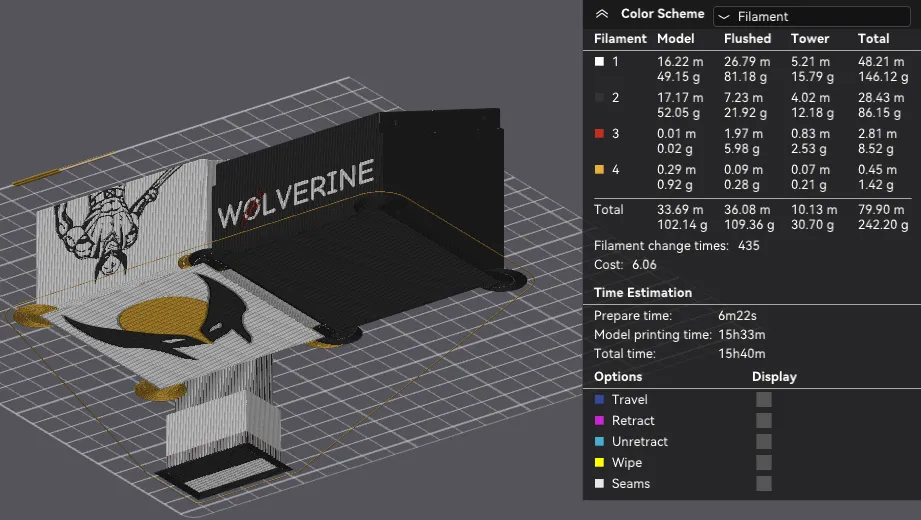Toggle Retract display checkbox
The image size is (921, 520).
coord(764,421)
